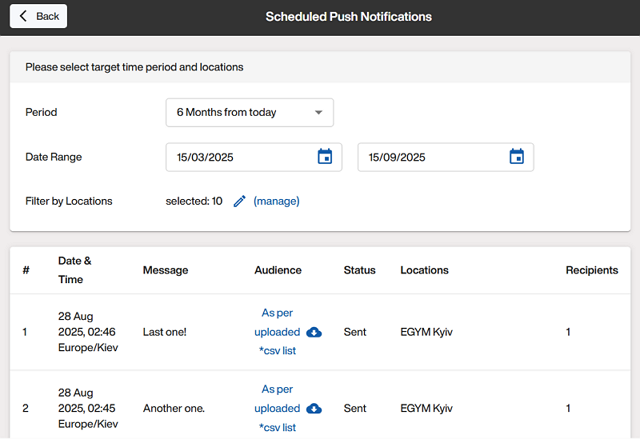
Task: Download csv for the "Another one." notification
Action: click(314, 408)
